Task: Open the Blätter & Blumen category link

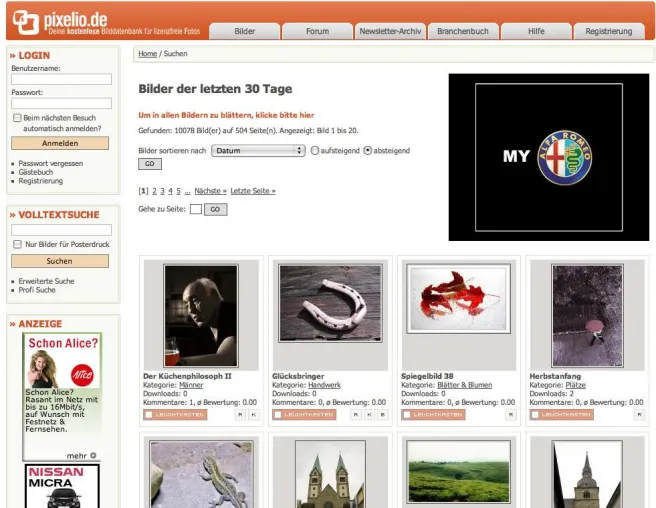Action: point(464,385)
